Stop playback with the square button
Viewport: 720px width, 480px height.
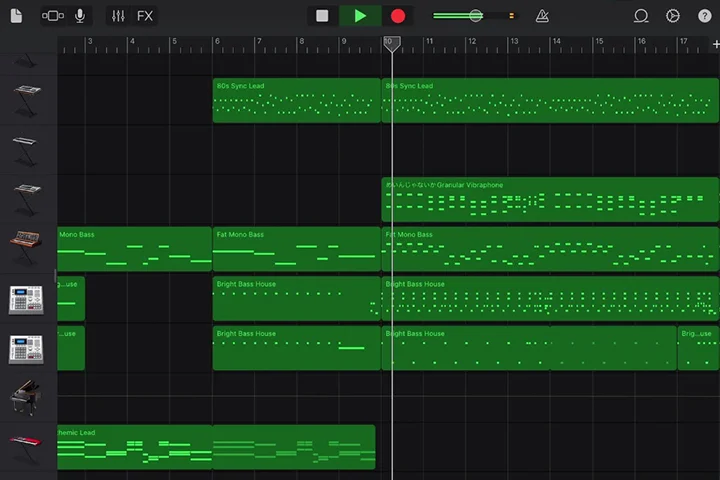pos(322,16)
